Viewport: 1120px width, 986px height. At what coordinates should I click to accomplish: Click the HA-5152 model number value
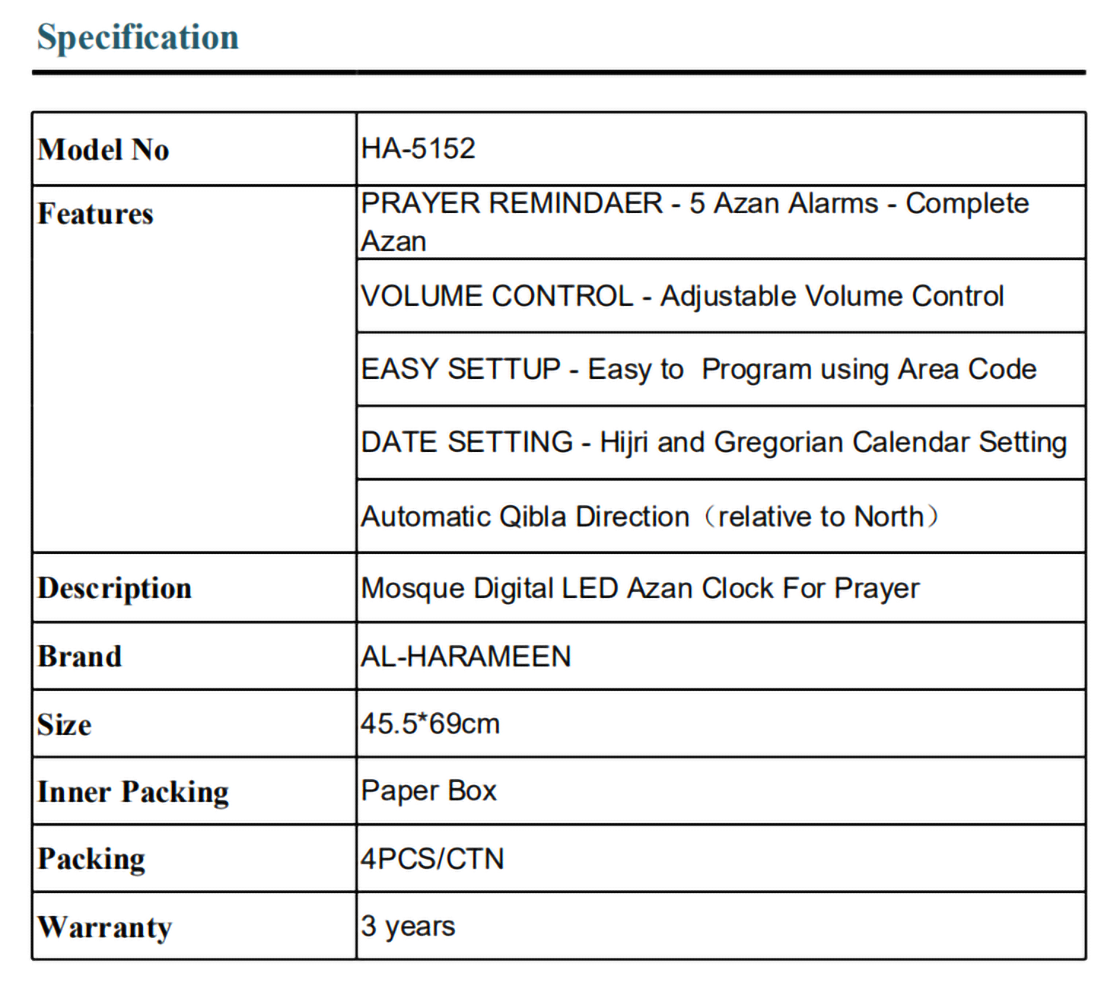[418, 149]
